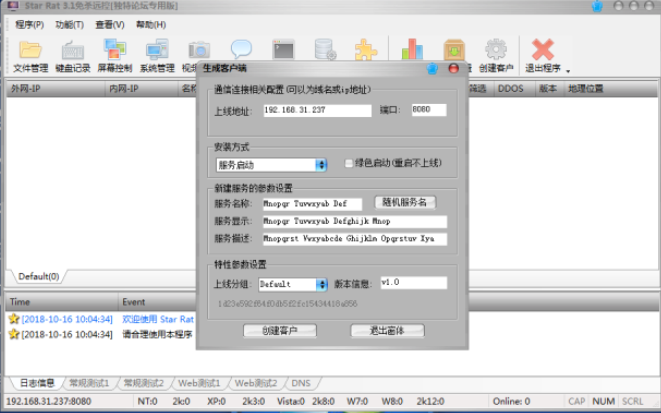Open the 程序(P) menu
This screenshot has width=661, height=413.
(x=30, y=24)
